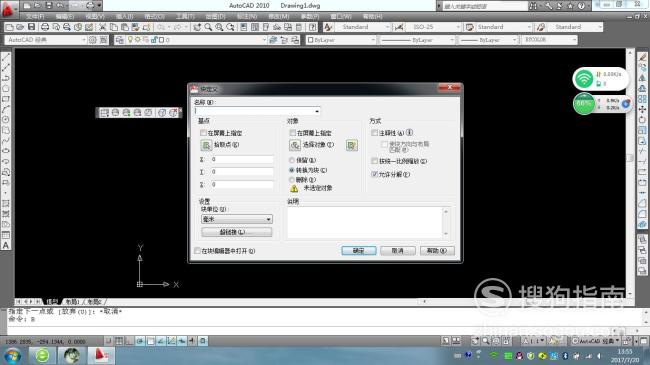Check 在屏幕上指定 under 对象
650x365 pixels.
click(x=293, y=133)
